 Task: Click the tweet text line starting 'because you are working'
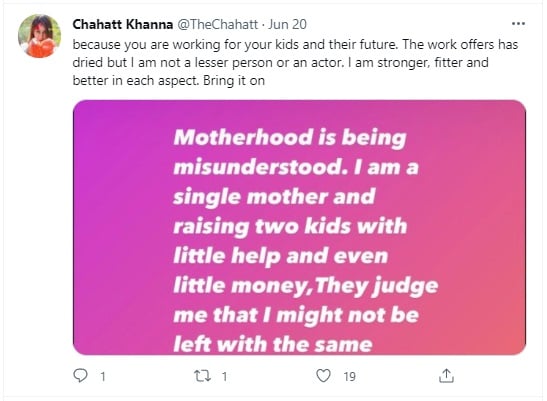click(x=295, y=45)
